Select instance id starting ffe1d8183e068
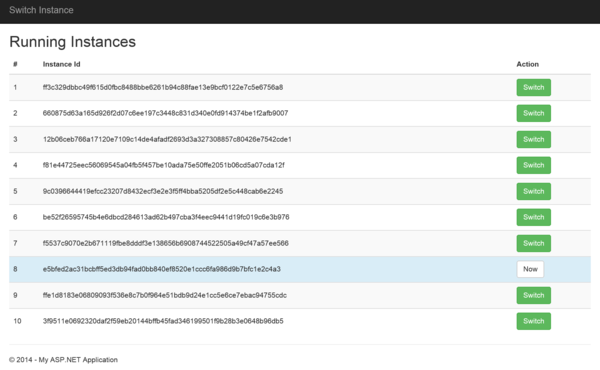 pos(165,295)
